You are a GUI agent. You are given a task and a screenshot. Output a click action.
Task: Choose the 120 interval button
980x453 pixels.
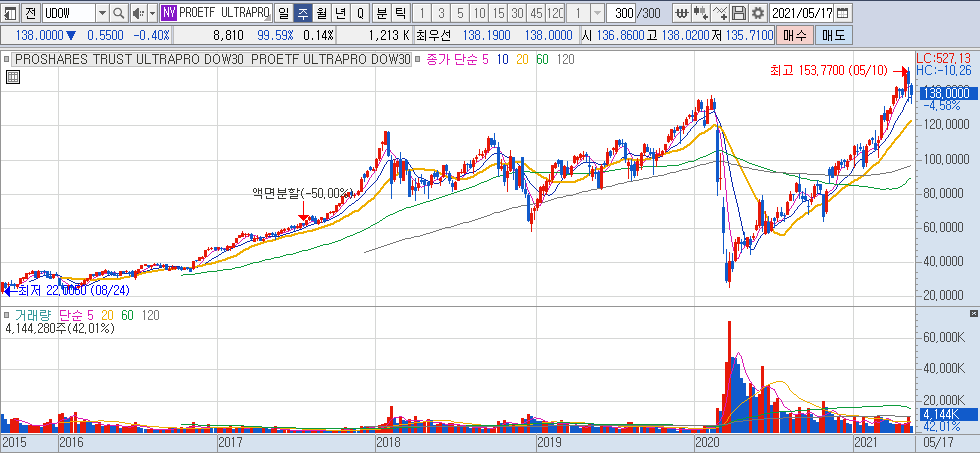pyautogui.click(x=554, y=12)
